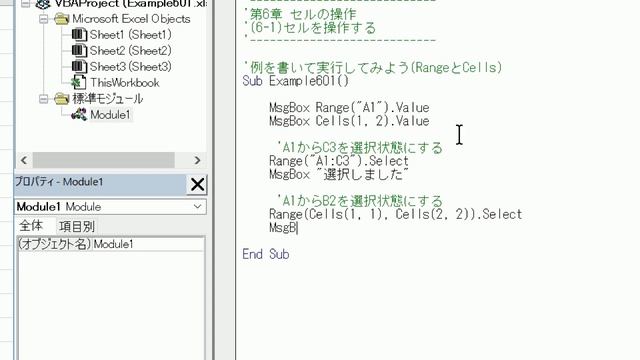Switch to the 全体 properties tab
The width and height of the screenshot is (640, 360).
[x=31, y=226]
